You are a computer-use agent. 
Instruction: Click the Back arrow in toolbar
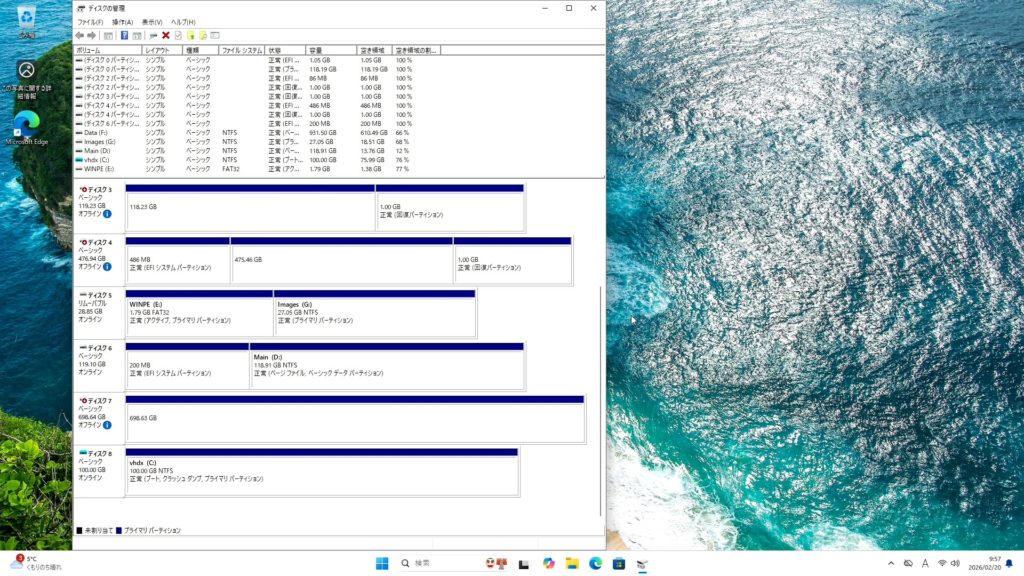pos(80,35)
